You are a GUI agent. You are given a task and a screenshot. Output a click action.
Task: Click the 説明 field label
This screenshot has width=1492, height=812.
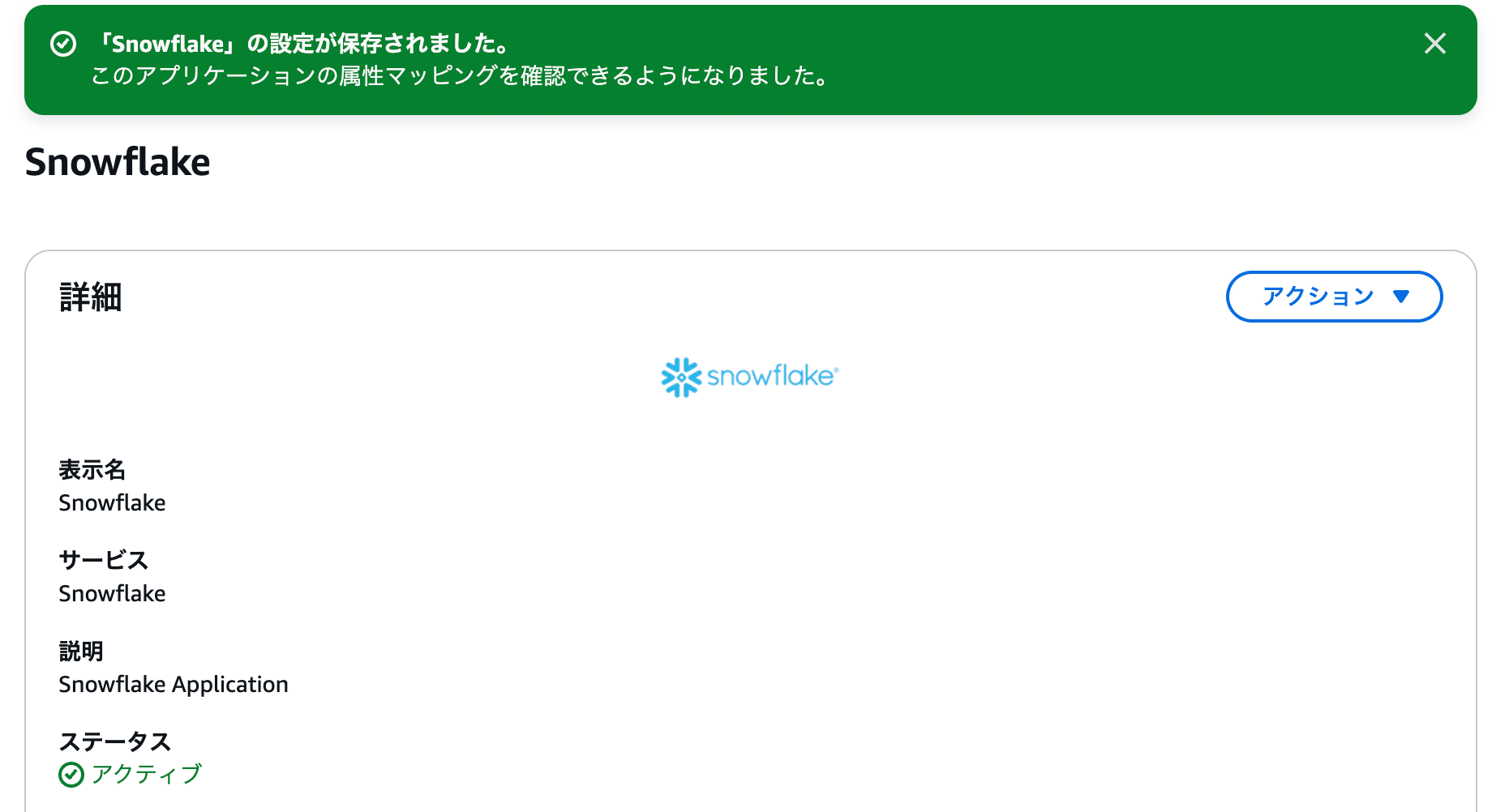[x=81, y=651]
